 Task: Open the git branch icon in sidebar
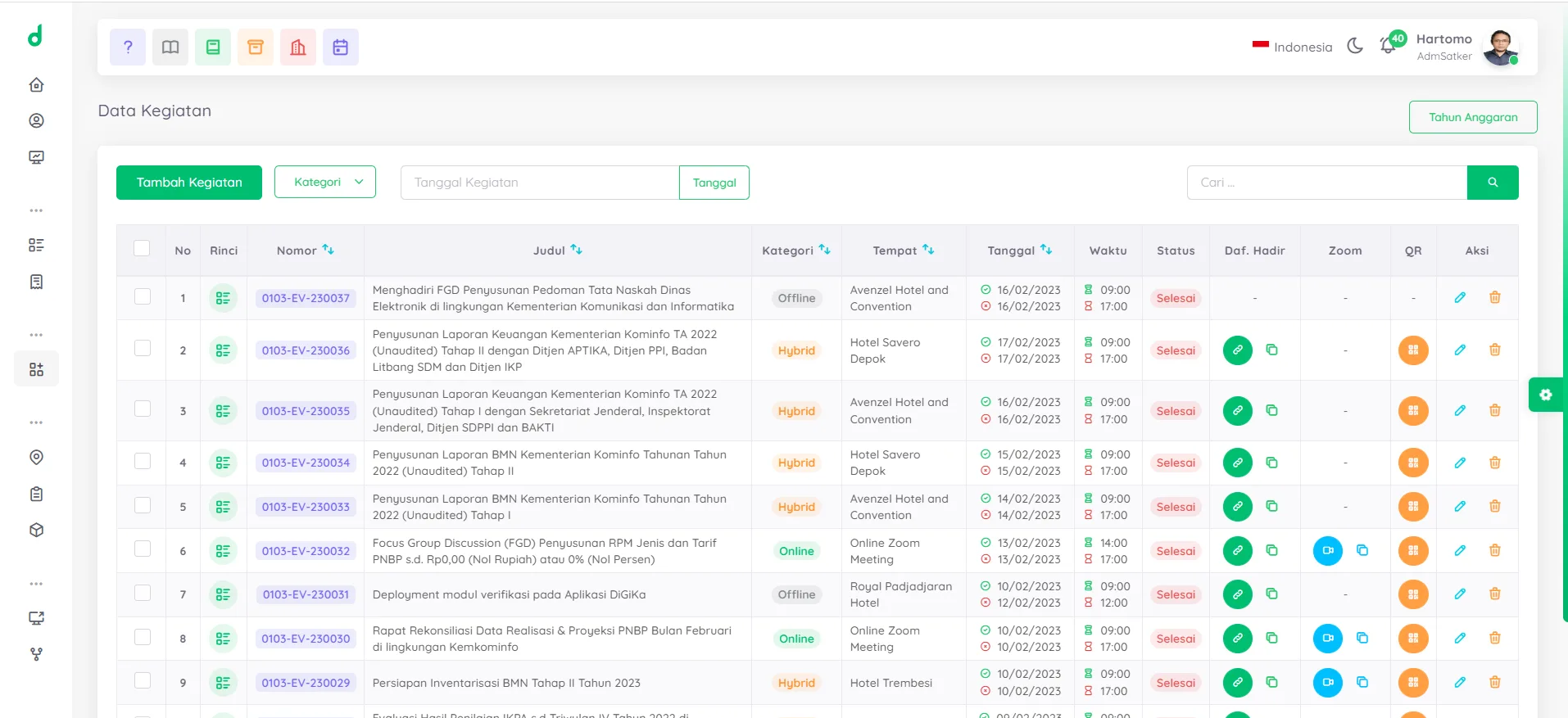36,654
